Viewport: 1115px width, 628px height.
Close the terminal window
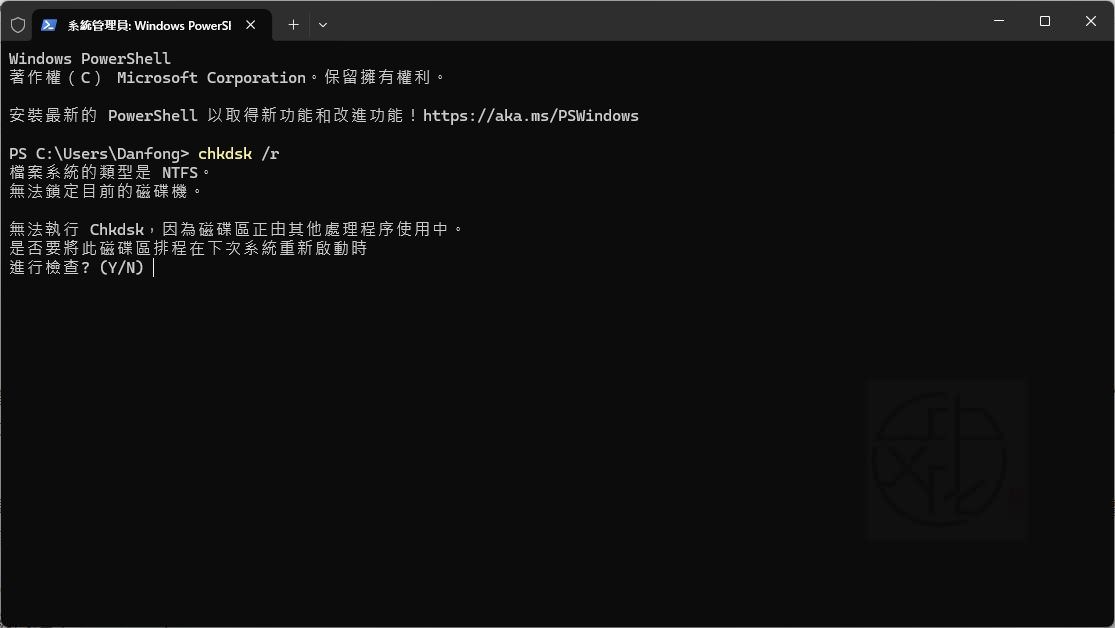point(1091,21)
